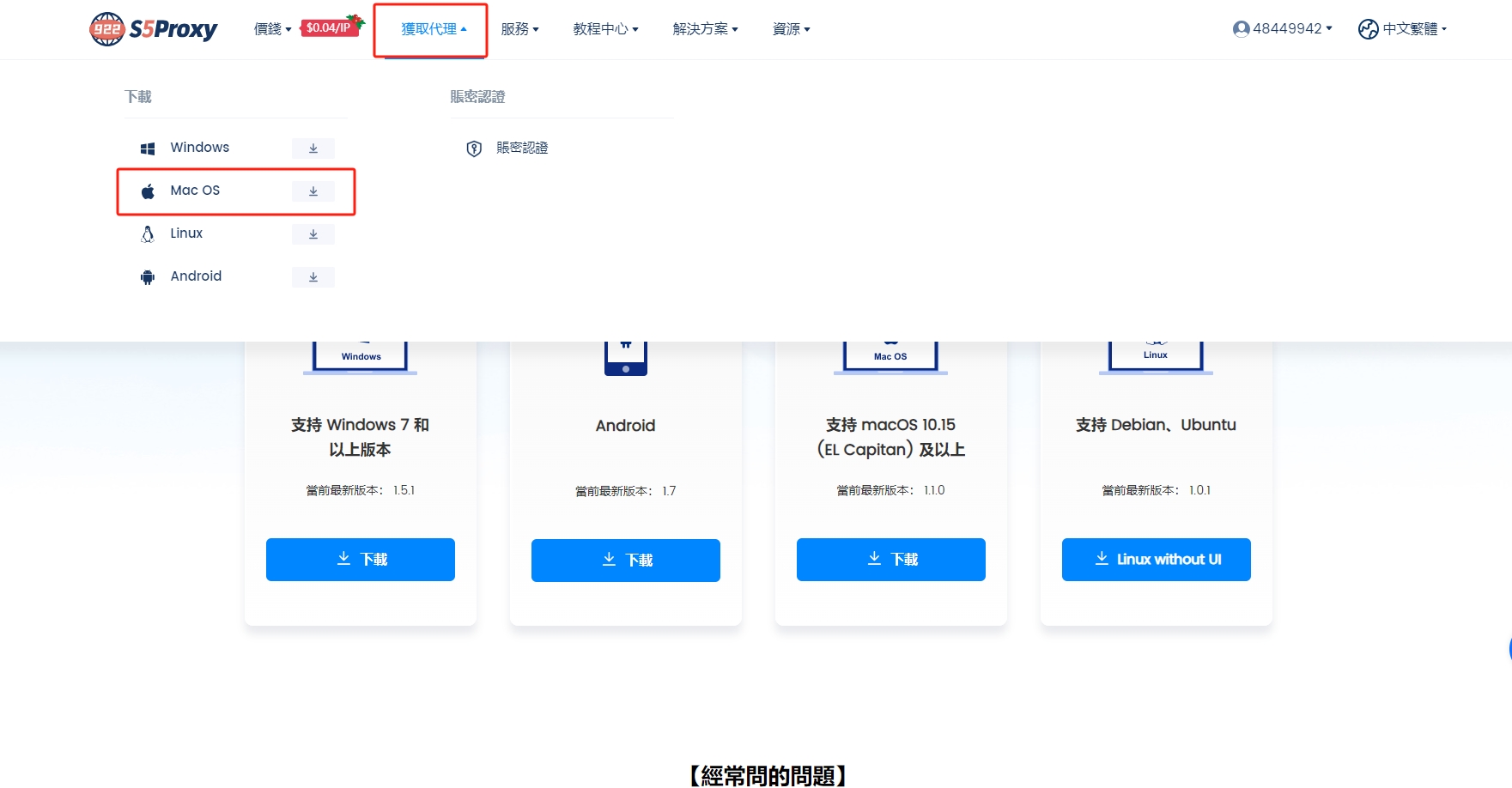The image size is (1512, 788).
Task: Click the Linux penguin icon in menu
Action: click(x=148, y=234)
